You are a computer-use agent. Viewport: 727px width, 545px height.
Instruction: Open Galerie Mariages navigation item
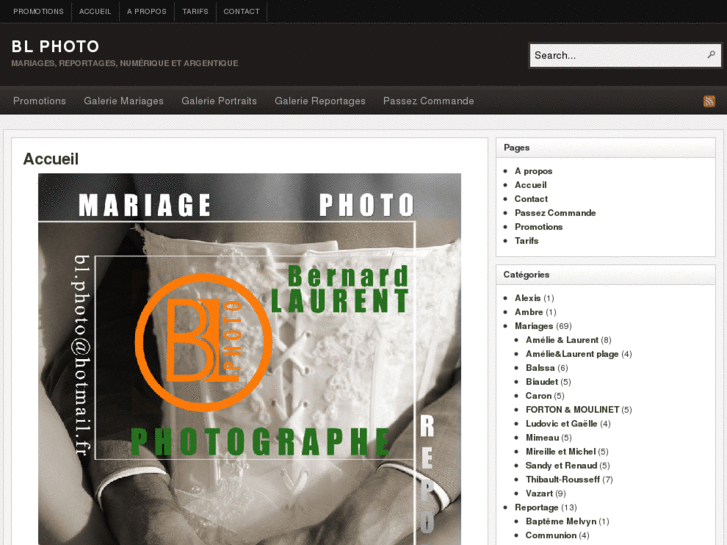(x=123, y=101)
